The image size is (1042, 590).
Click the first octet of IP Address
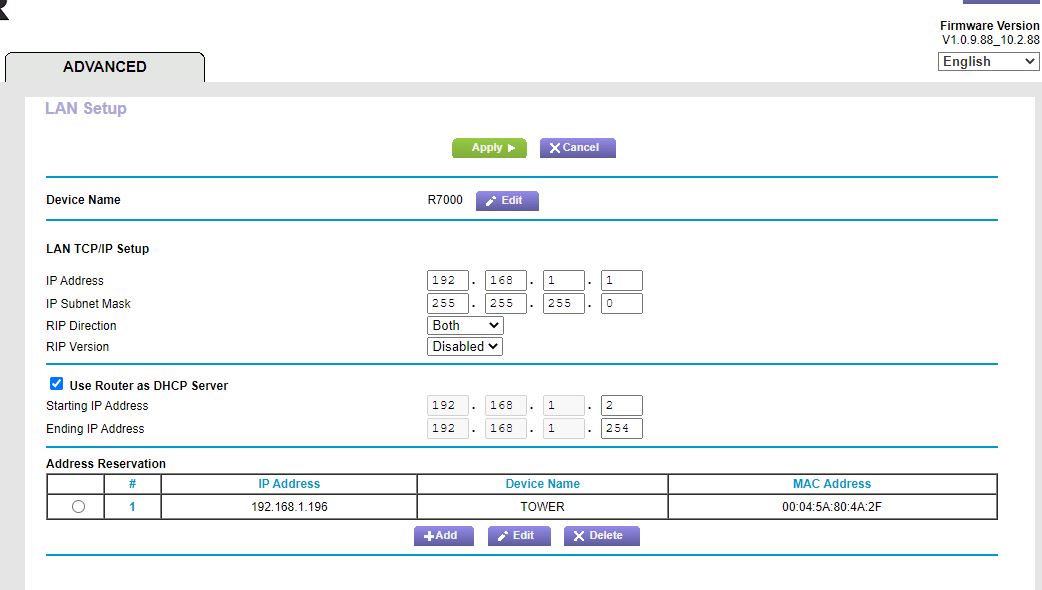[x=447, y=281]
